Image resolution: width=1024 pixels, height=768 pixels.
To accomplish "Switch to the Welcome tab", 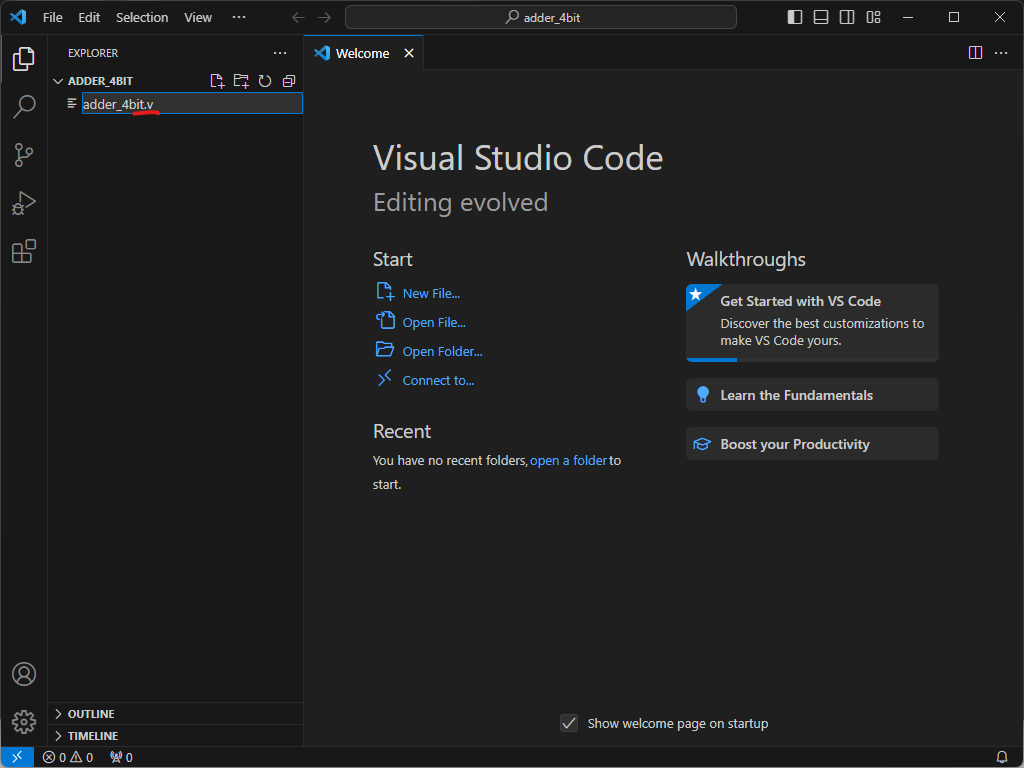I will (x=362, y=53).
